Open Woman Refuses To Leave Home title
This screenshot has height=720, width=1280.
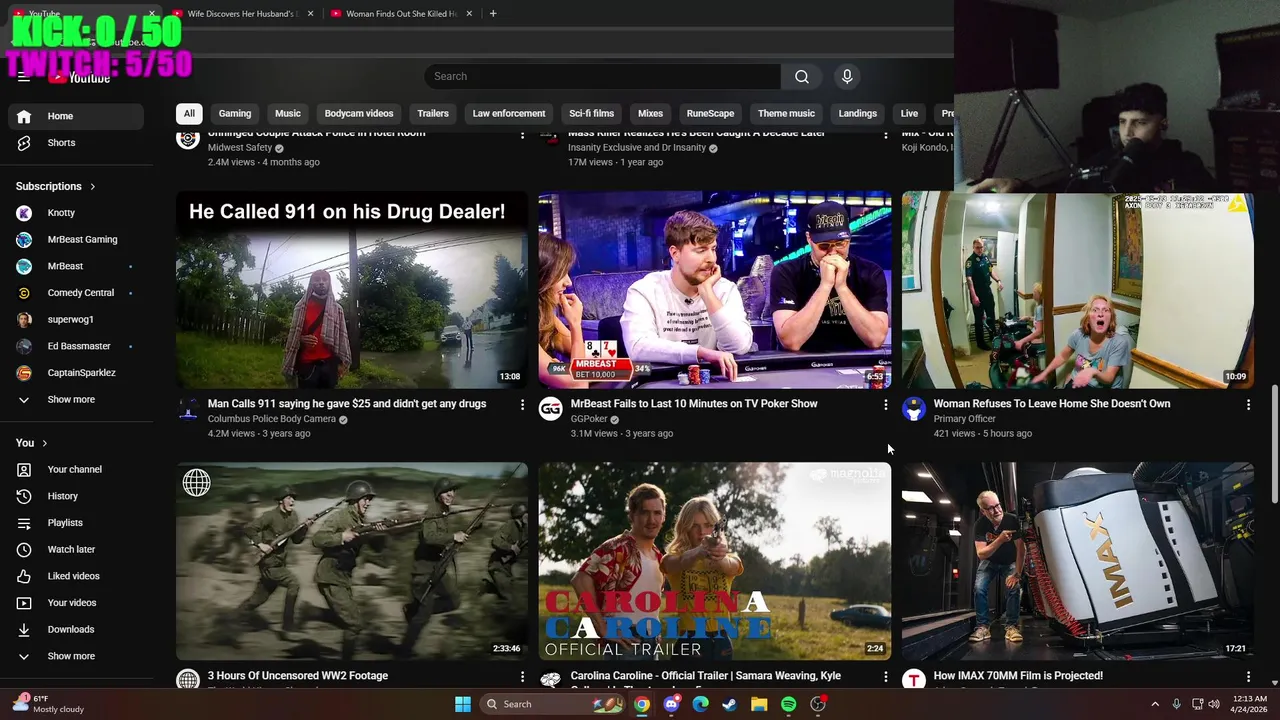tap(1052, 404)
